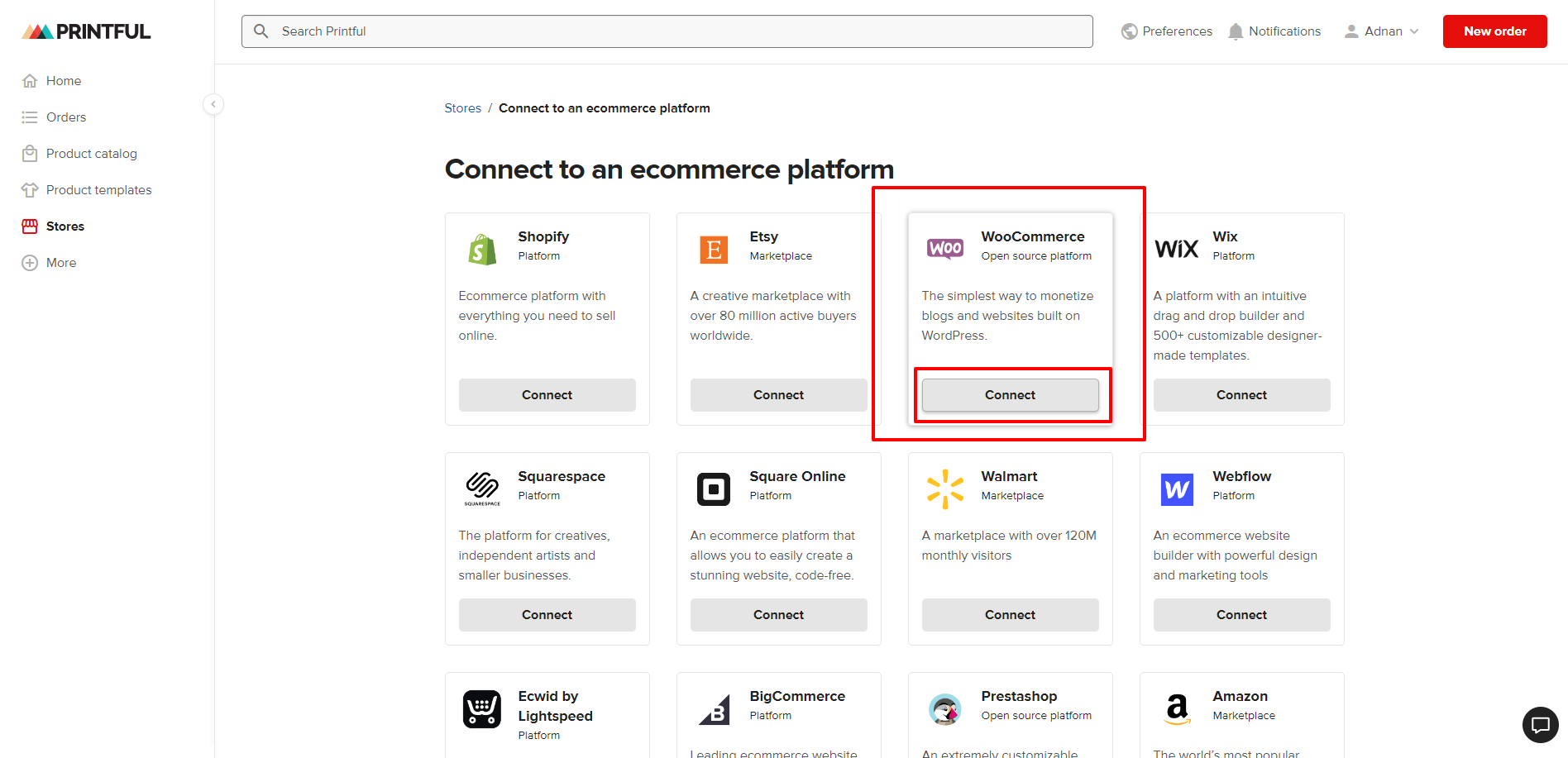Click the Preferences globe icon

pos(1129,31)
